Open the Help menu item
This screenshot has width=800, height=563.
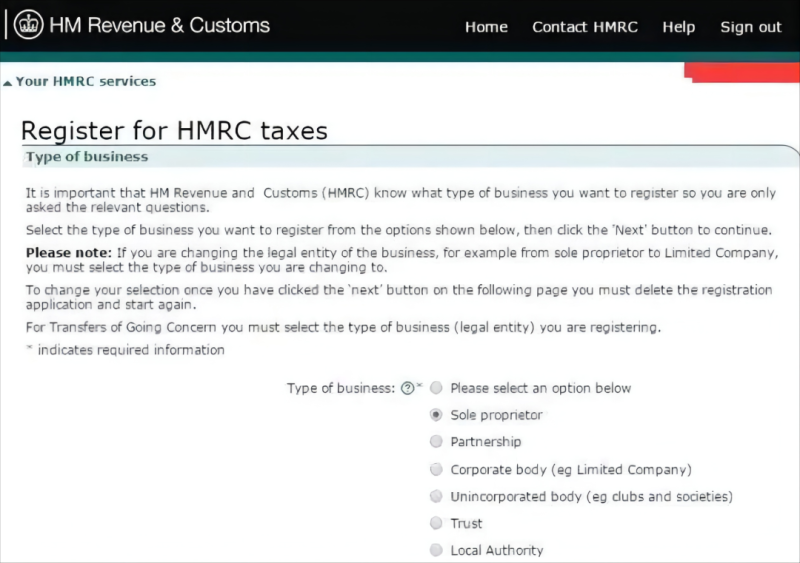pos(678,27)
